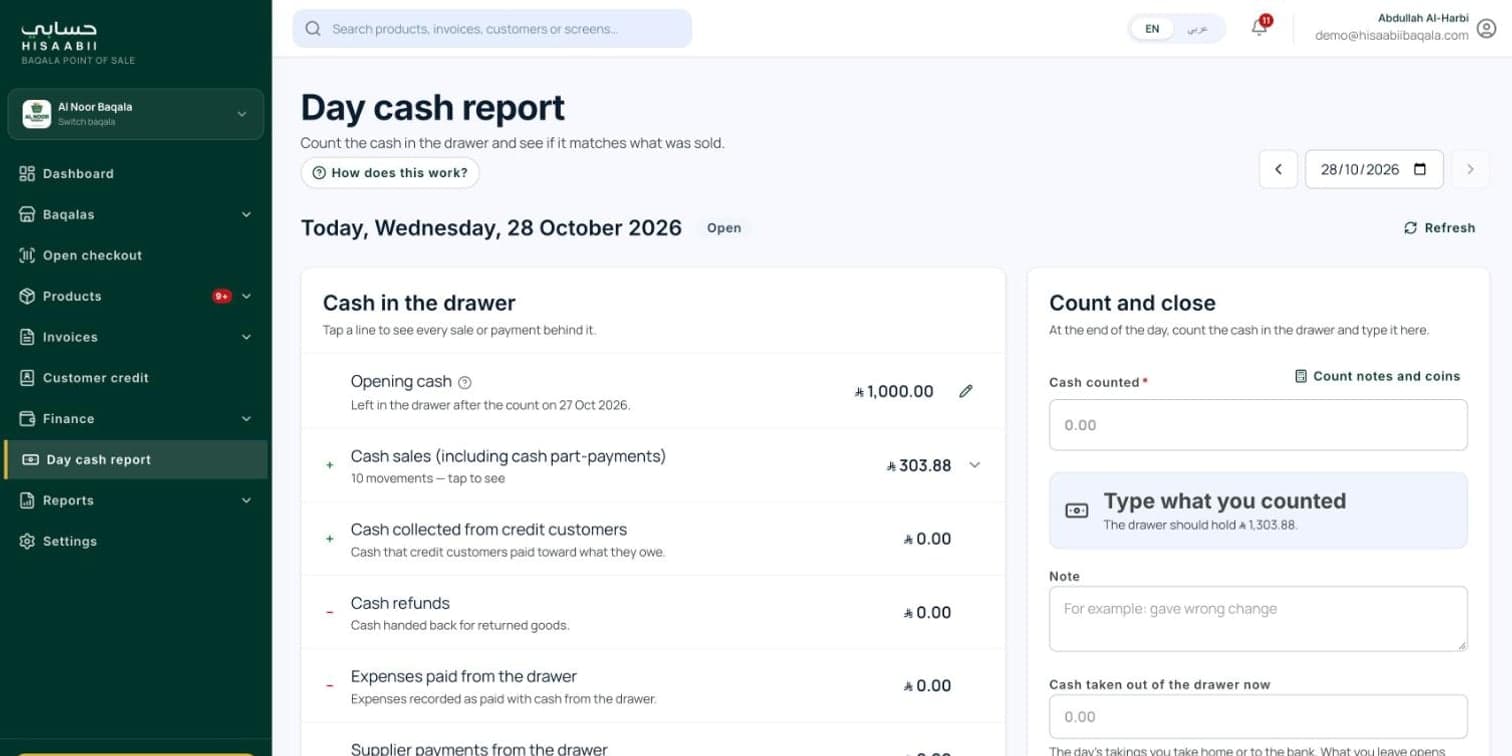Click the demo@hisaabiibaqala.com email text
1512x756 pixels.
point(1391,36)
